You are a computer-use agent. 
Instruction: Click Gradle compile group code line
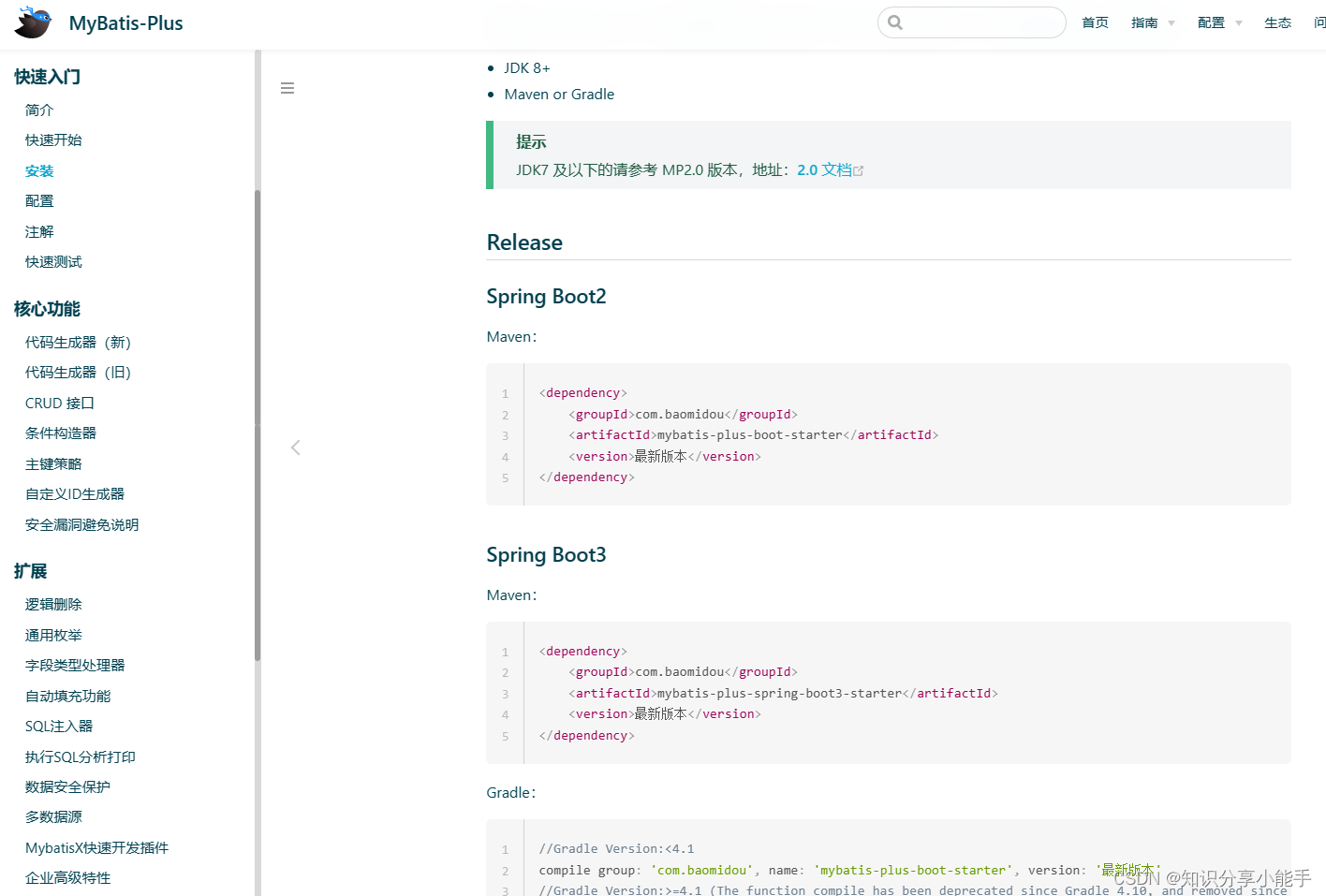pyautogui.click(x=849, y=871)
